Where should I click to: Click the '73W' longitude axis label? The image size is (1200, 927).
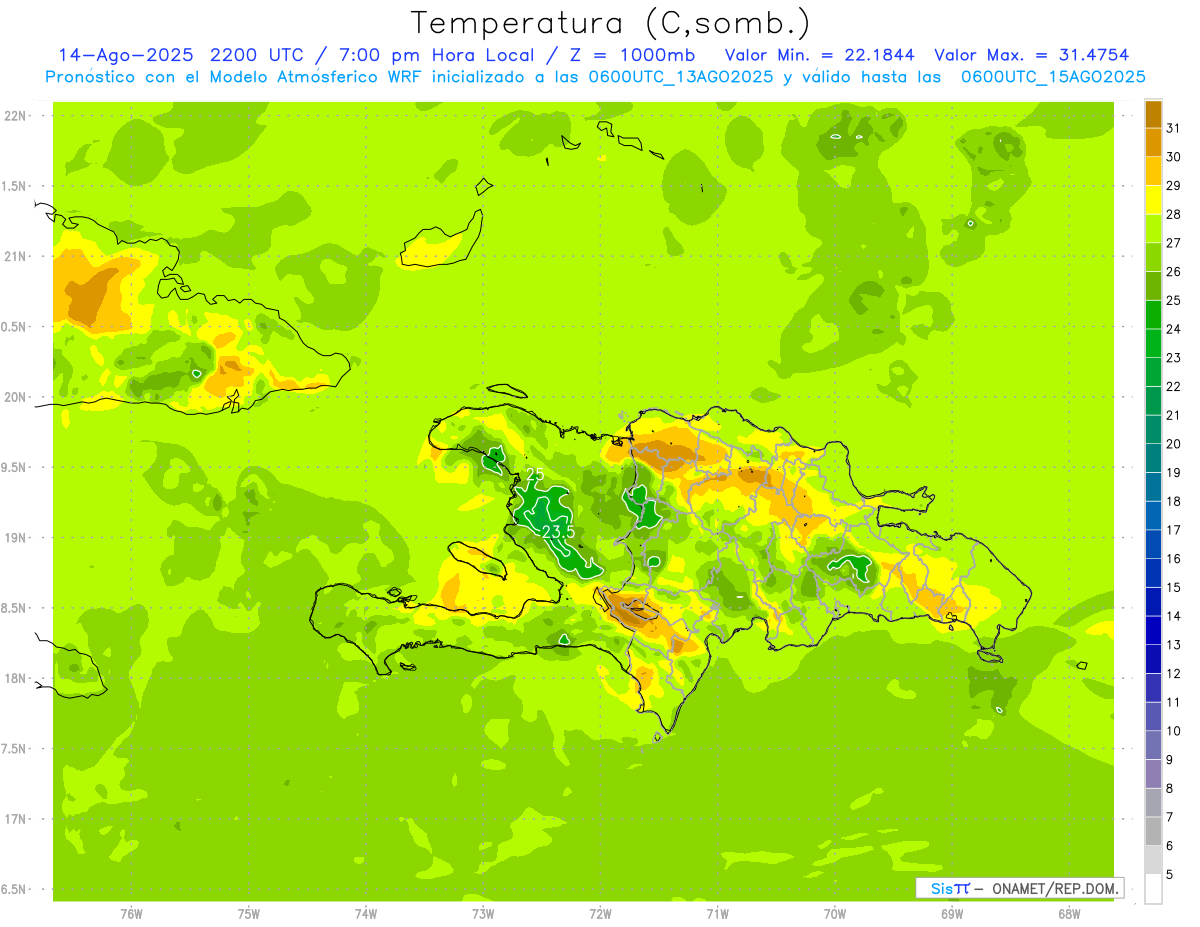(x=483, y=914)
